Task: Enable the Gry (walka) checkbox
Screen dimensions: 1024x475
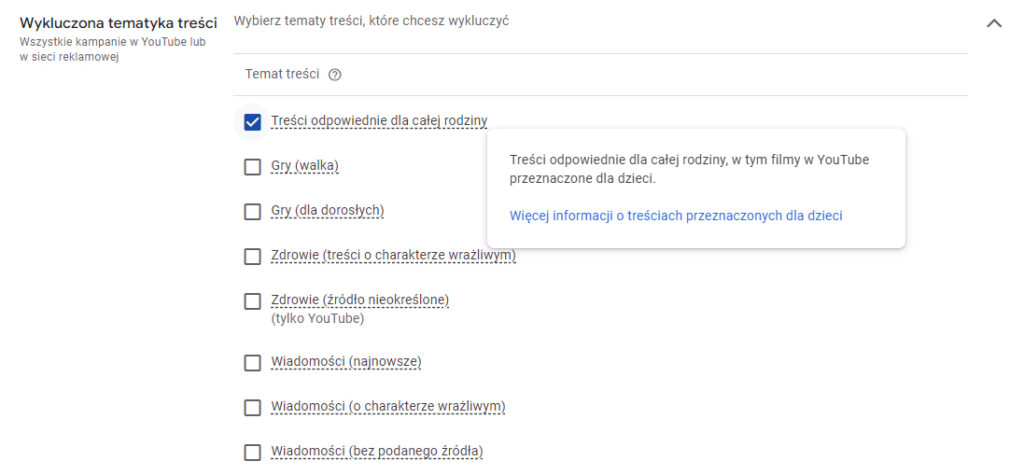Action: click(x=252, y=166)
